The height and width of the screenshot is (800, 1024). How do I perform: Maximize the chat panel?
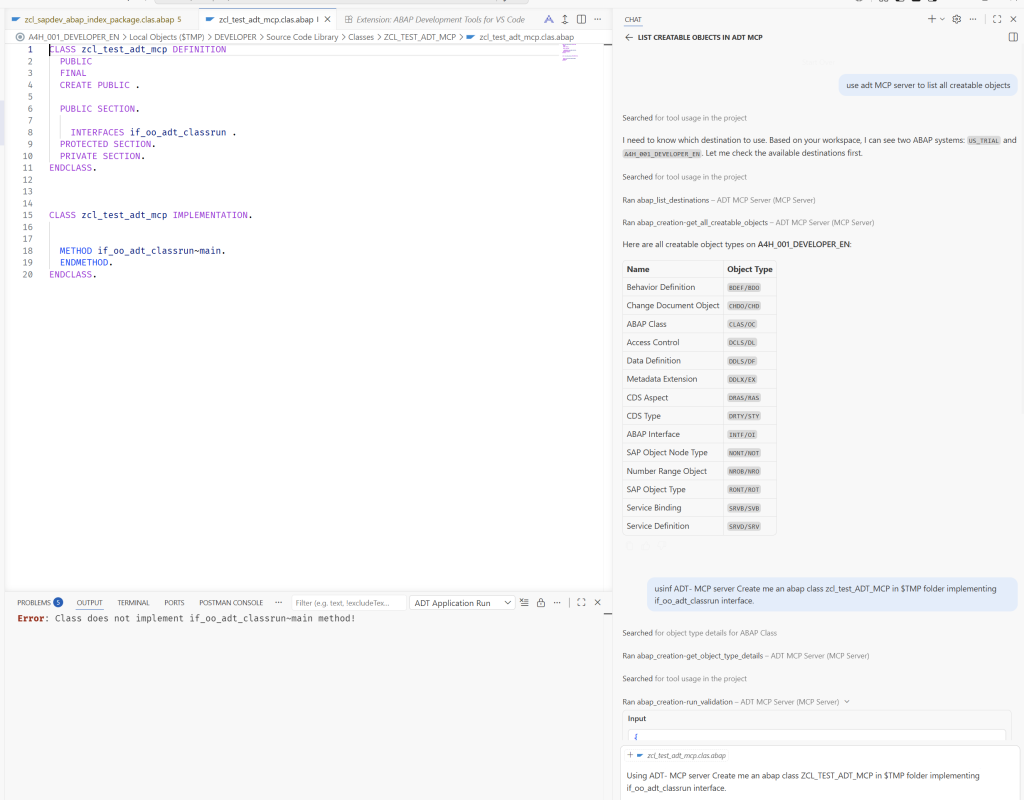[x=997, y=19]
